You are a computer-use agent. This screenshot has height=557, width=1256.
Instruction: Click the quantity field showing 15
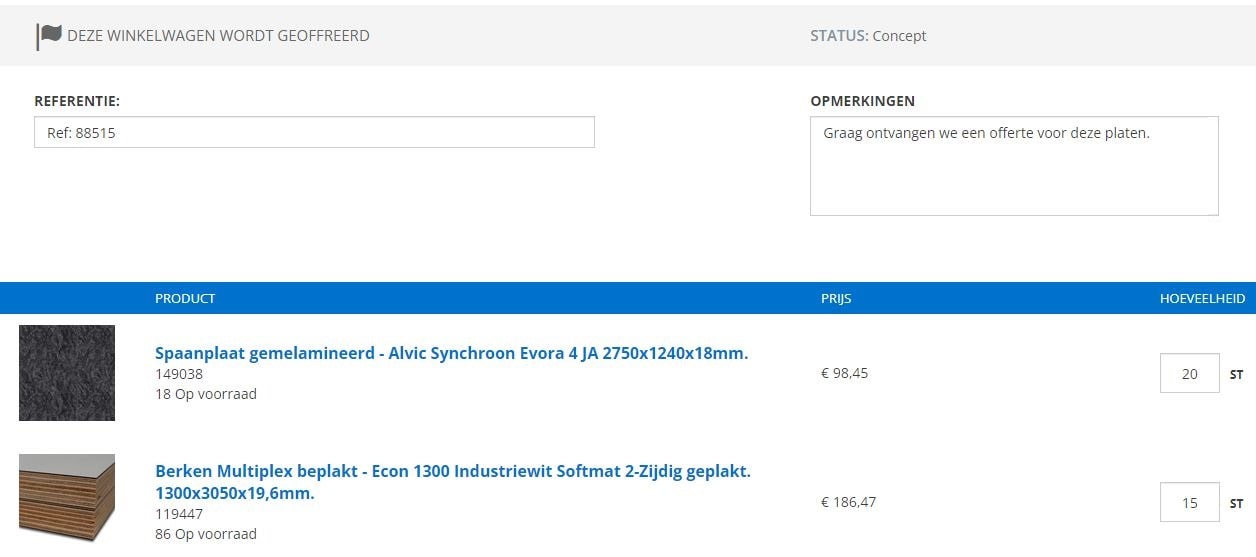tap(1189, 502)
